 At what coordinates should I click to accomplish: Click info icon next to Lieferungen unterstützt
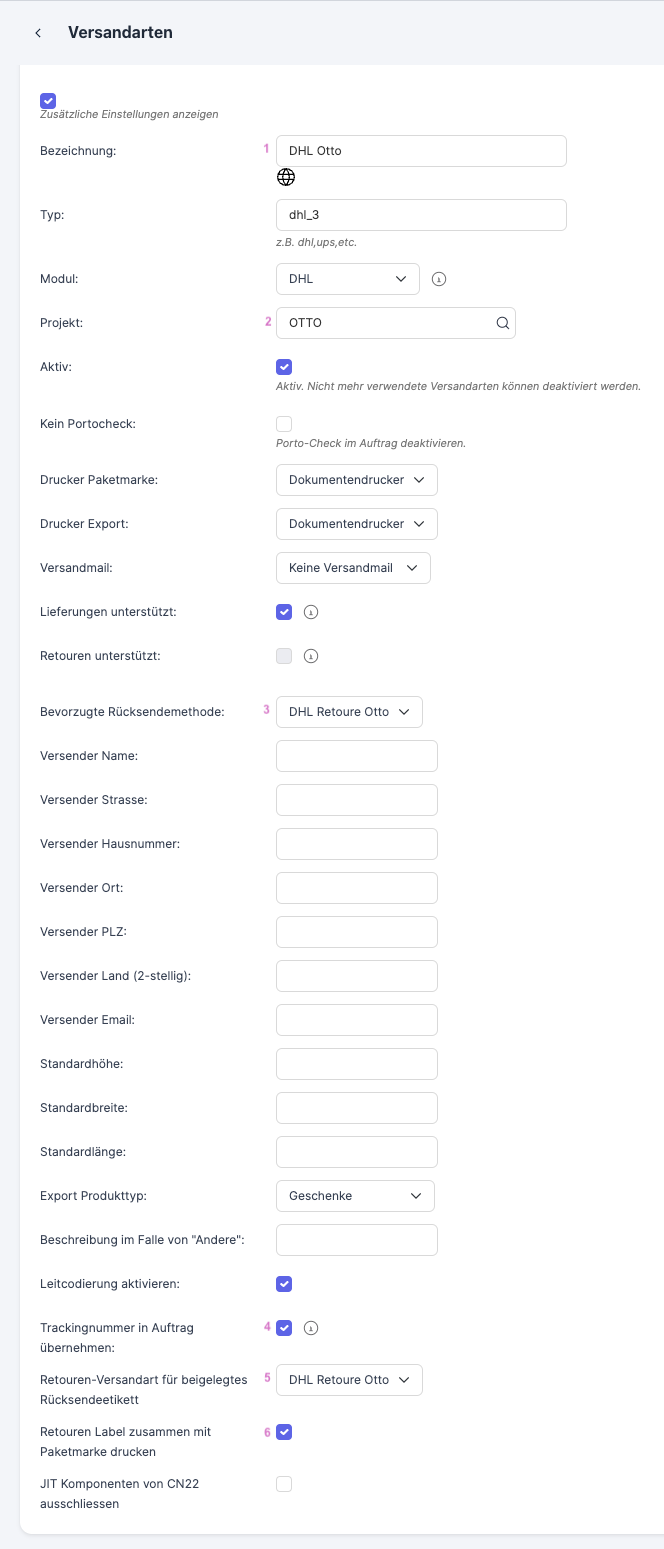point(310,612)
